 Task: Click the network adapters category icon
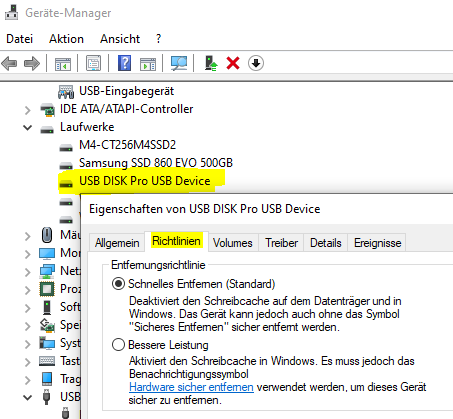click(47, 271)
